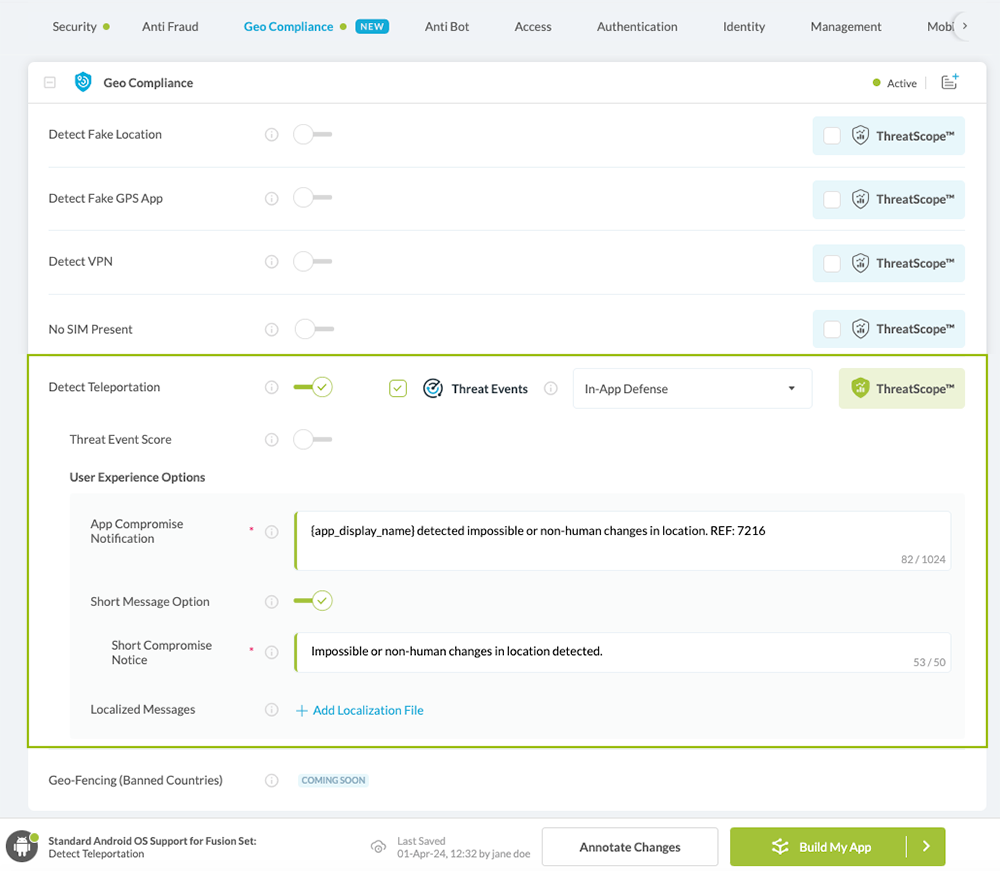1000x871 pixels.
Task: Uncheck the Threat Events checkbox
Action: click(x=398, y=389)
